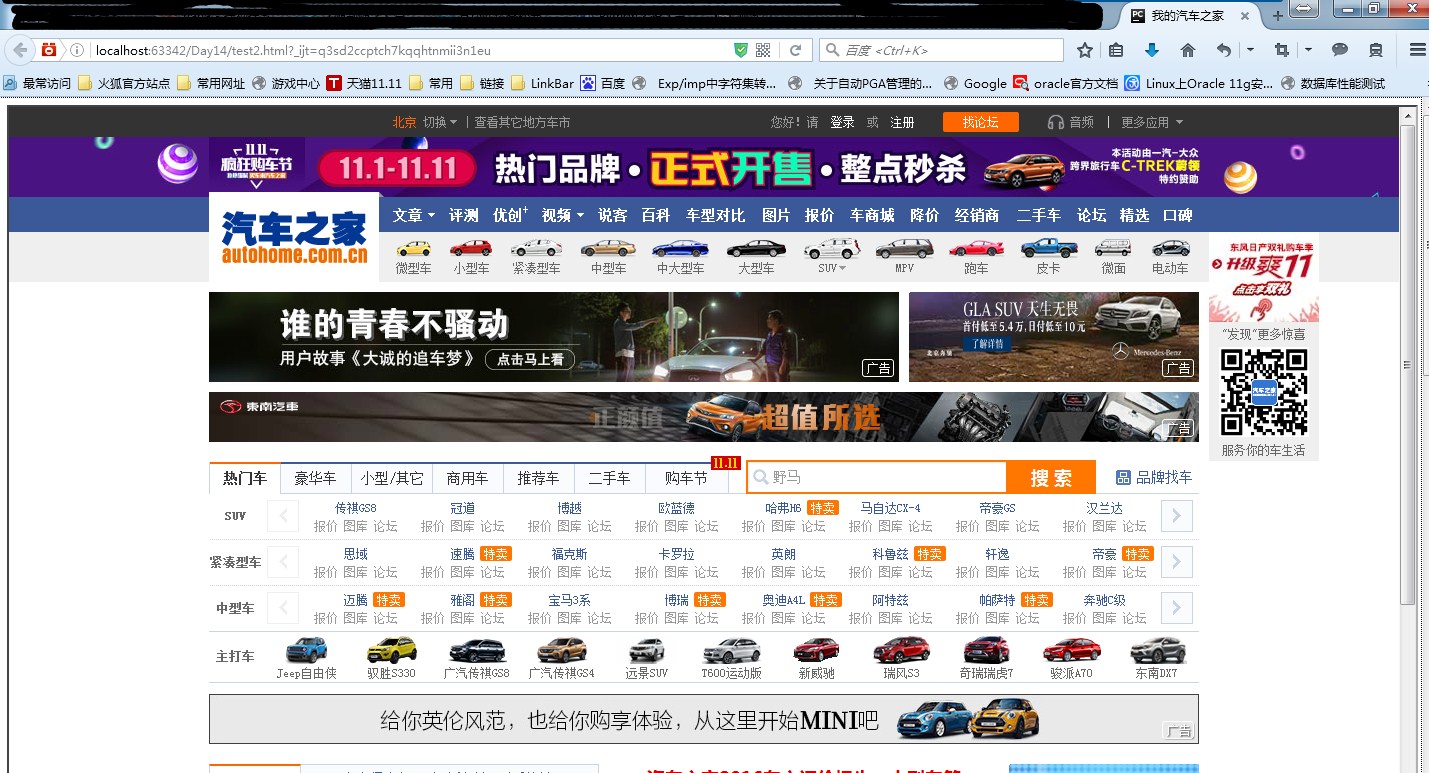Click the 登录 login link
This screenshot has width=1429, height=773.
coord(842,122)
